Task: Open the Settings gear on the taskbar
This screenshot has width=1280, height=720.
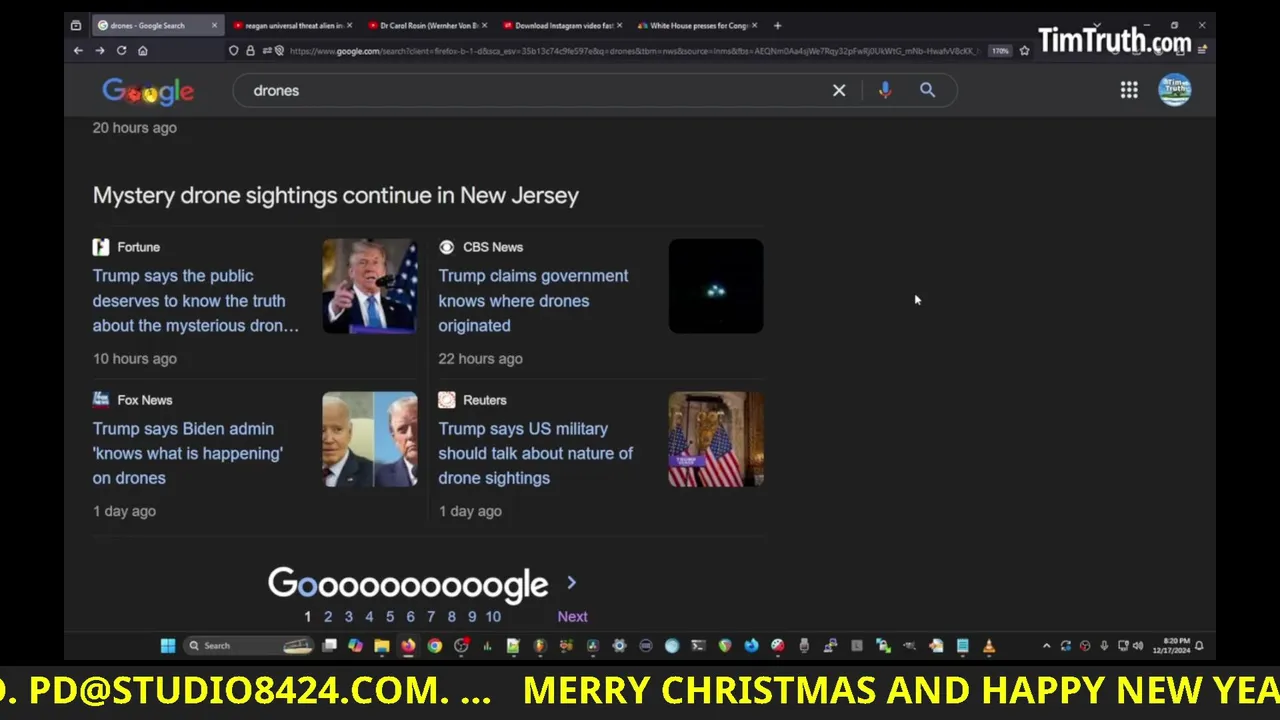Action: point(619,646)
